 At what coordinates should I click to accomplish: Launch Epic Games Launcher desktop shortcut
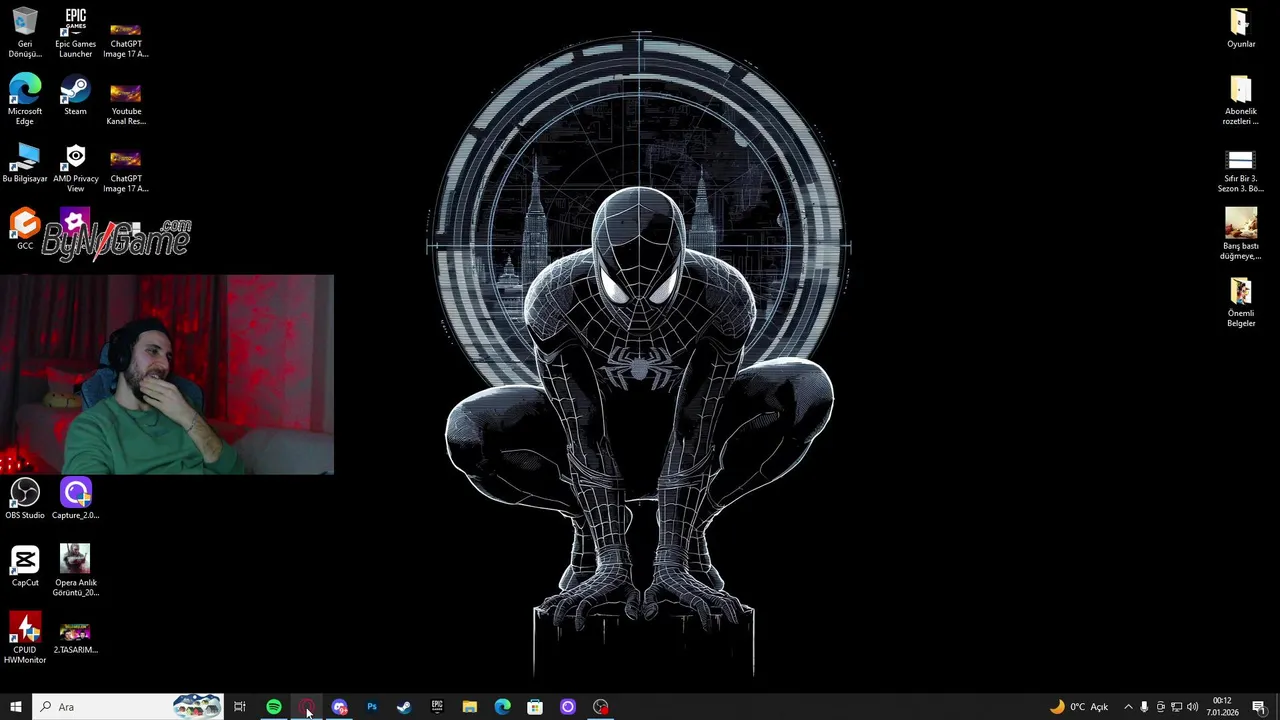[75, 32]
